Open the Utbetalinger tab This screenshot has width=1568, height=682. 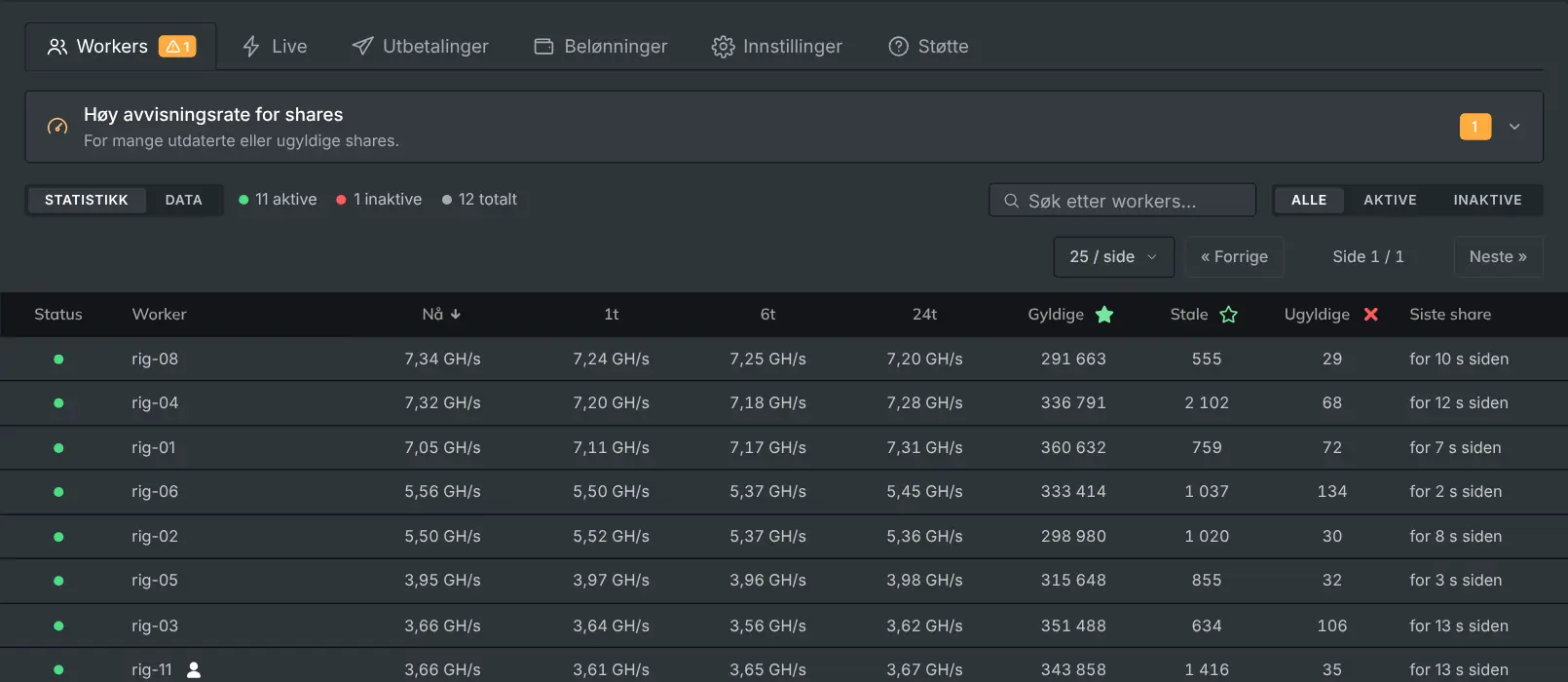click(420, 47)
